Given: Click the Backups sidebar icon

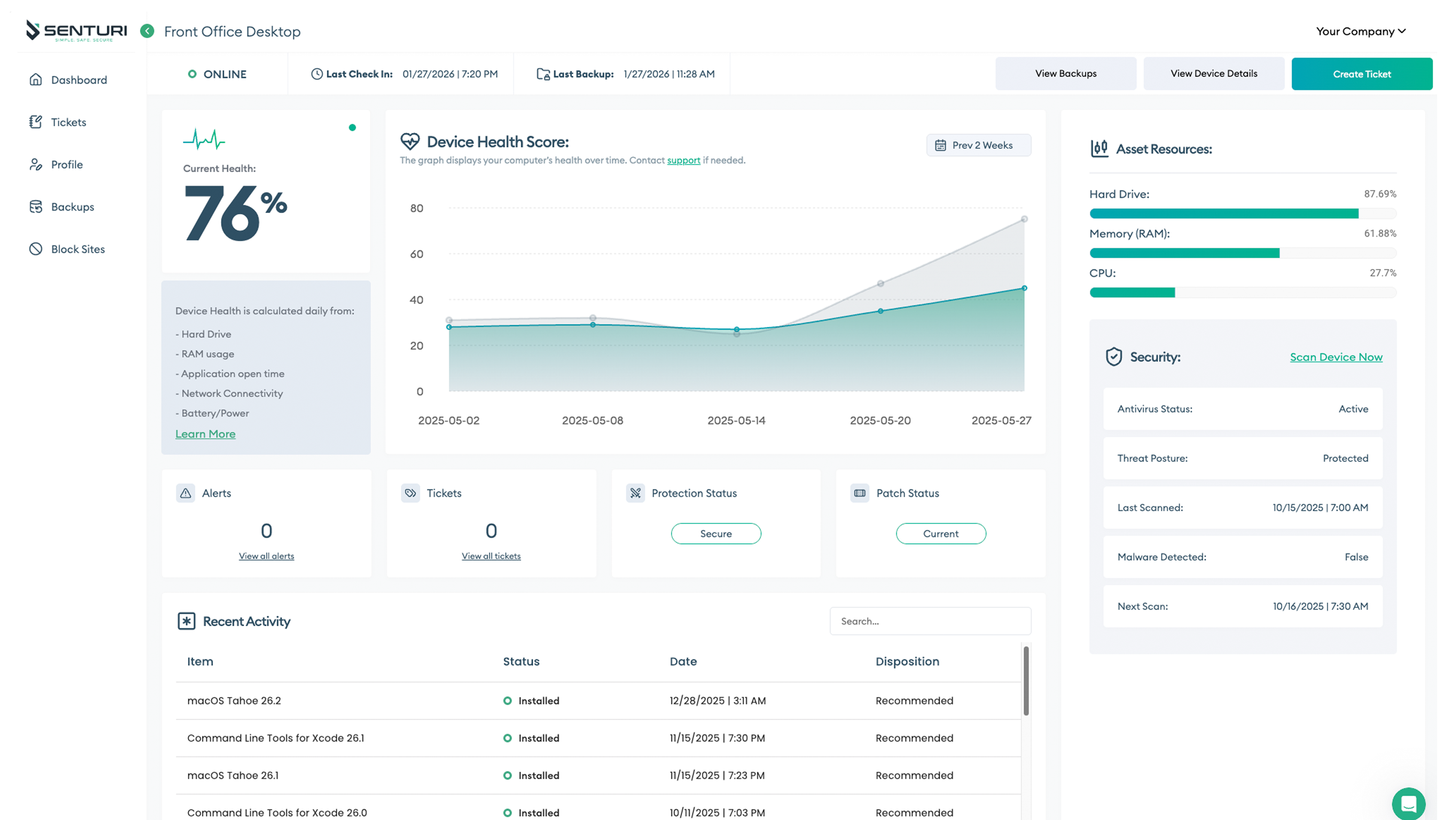Looking at the screenshot, I should (x=36, y=207).
